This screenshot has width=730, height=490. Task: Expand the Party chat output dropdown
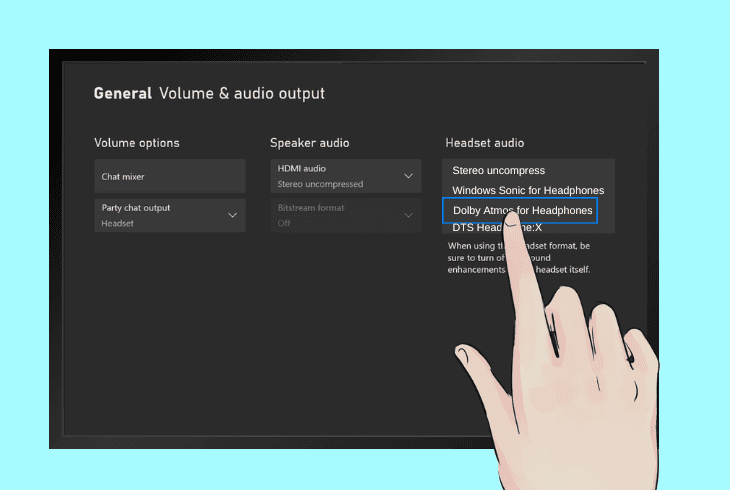(x=170, y=215)
